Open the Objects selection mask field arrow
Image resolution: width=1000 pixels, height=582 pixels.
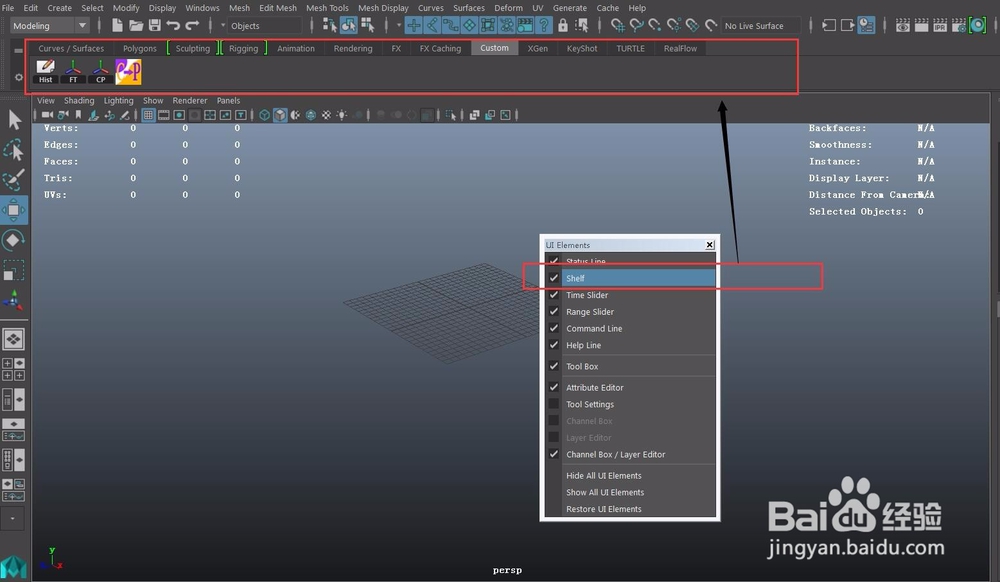point(223,25)
